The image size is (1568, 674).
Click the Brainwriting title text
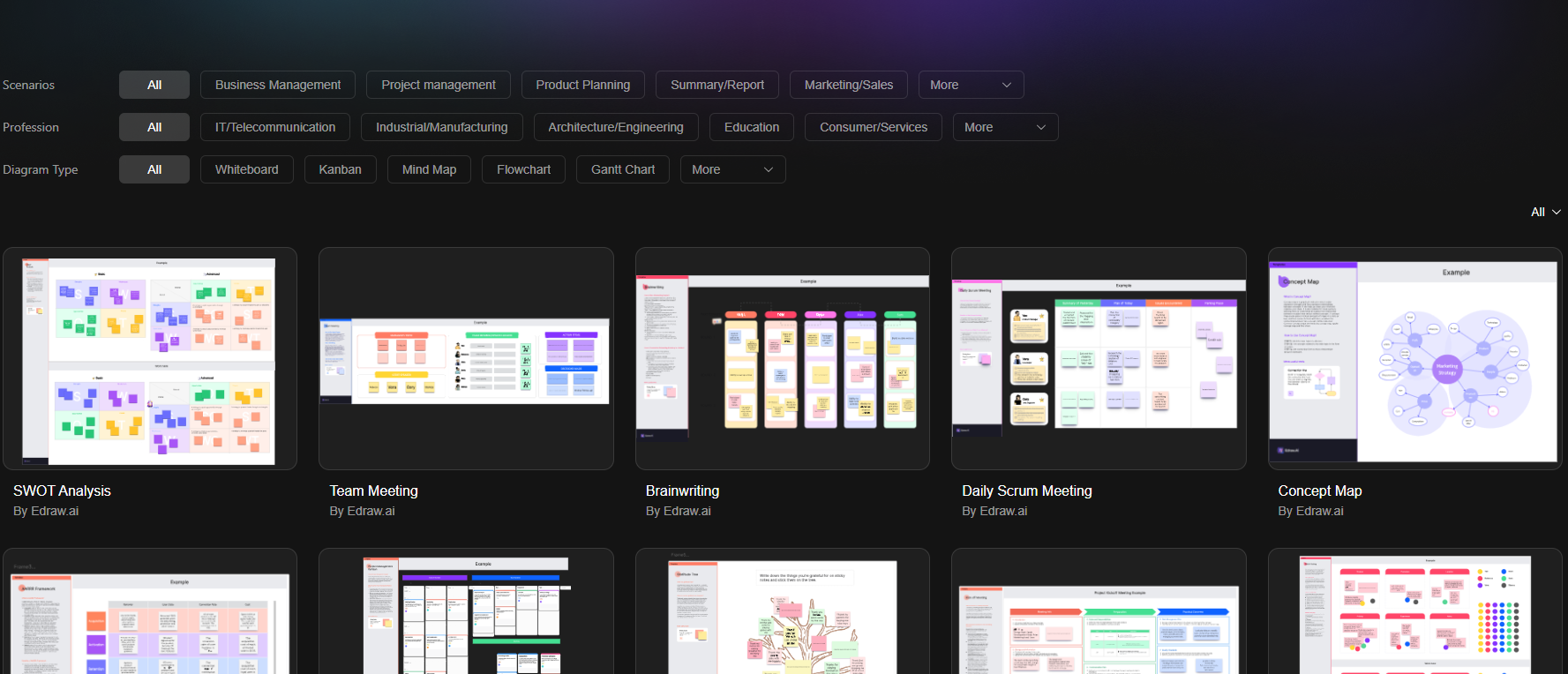click(682, 491)
